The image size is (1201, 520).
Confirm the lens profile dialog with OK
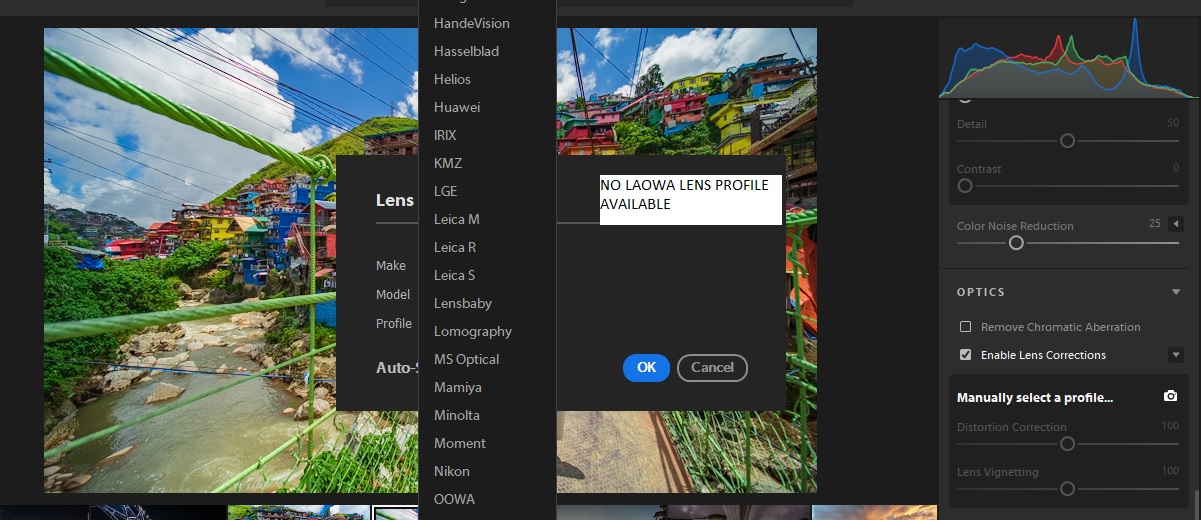(x=646, y=368)
